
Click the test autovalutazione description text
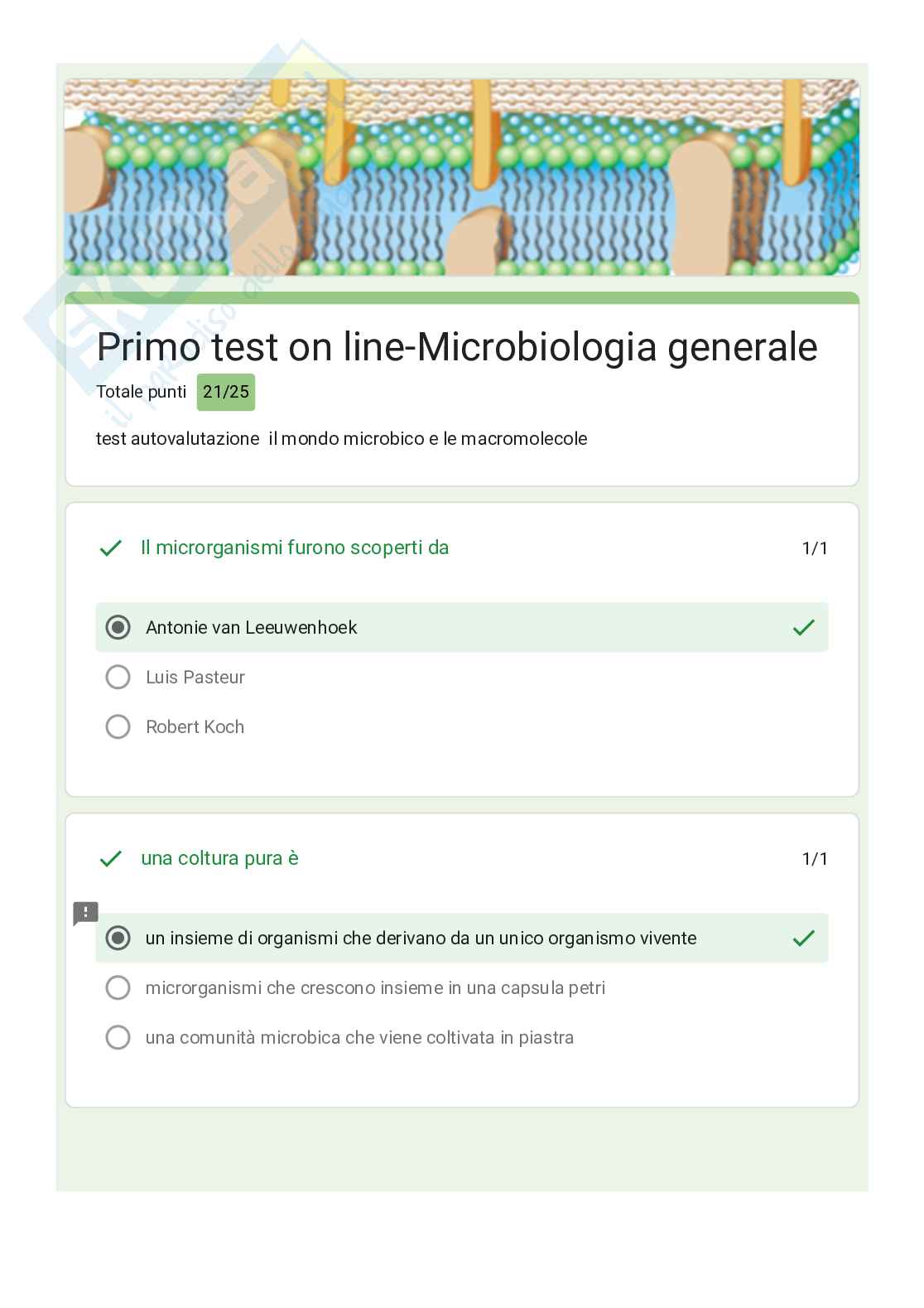click(341, 438)
